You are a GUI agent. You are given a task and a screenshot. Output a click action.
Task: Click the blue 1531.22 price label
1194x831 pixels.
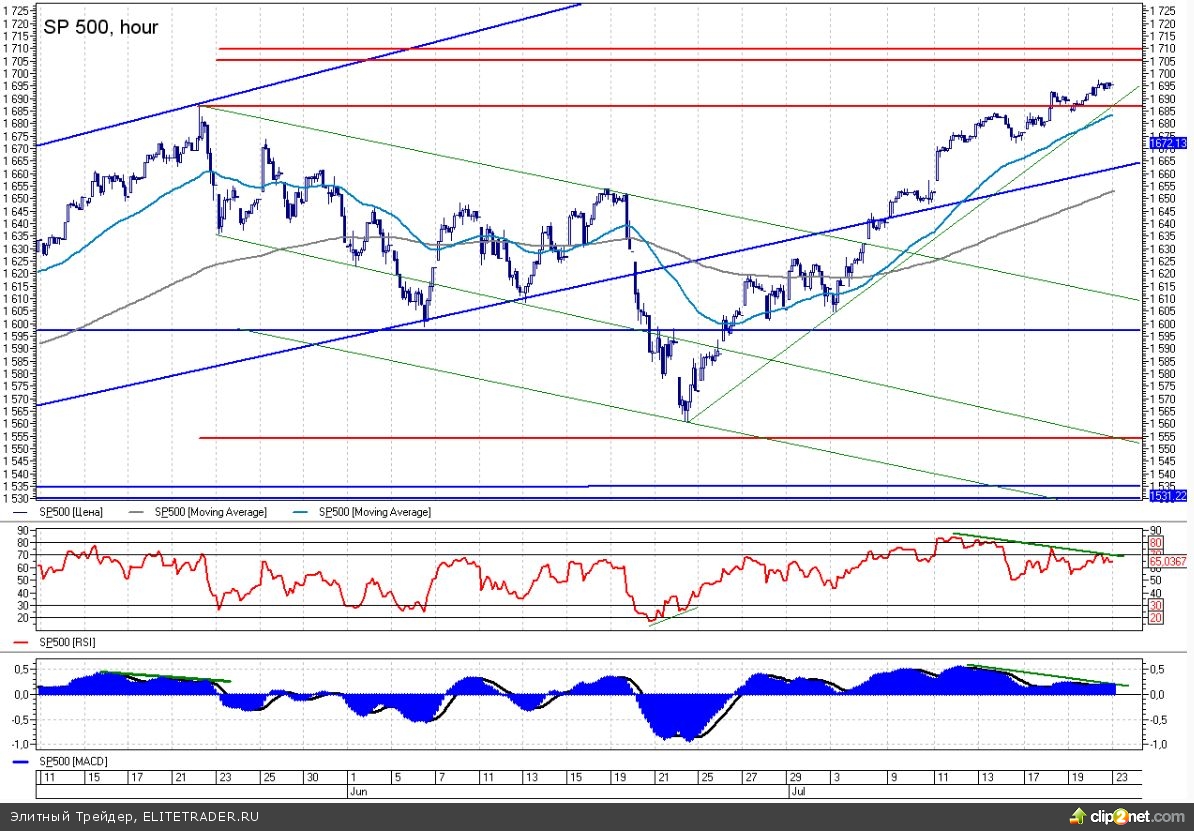coord(1166,496)
